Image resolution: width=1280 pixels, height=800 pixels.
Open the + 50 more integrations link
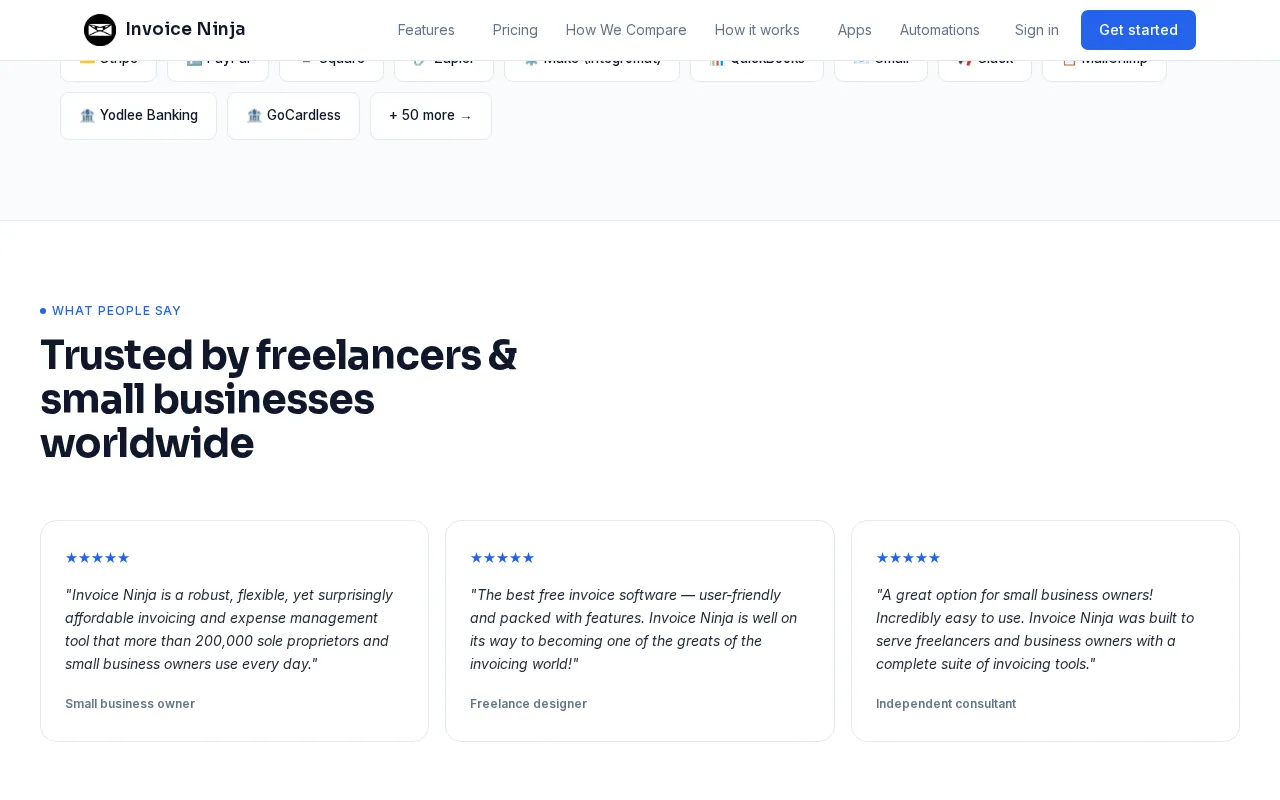(x=431, y=116)
